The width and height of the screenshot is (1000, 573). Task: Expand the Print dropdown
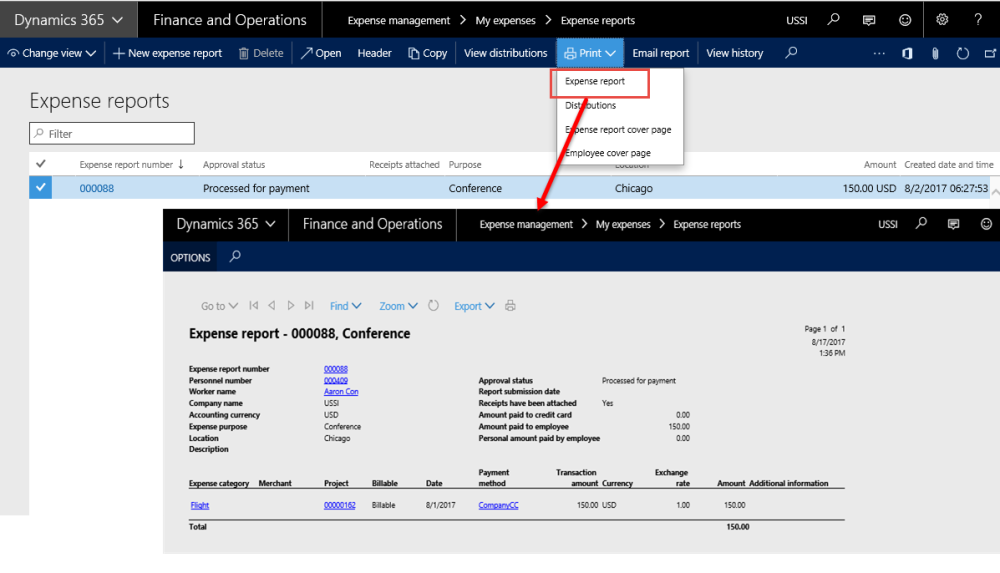pyautogui.click(x=590, y=53)
